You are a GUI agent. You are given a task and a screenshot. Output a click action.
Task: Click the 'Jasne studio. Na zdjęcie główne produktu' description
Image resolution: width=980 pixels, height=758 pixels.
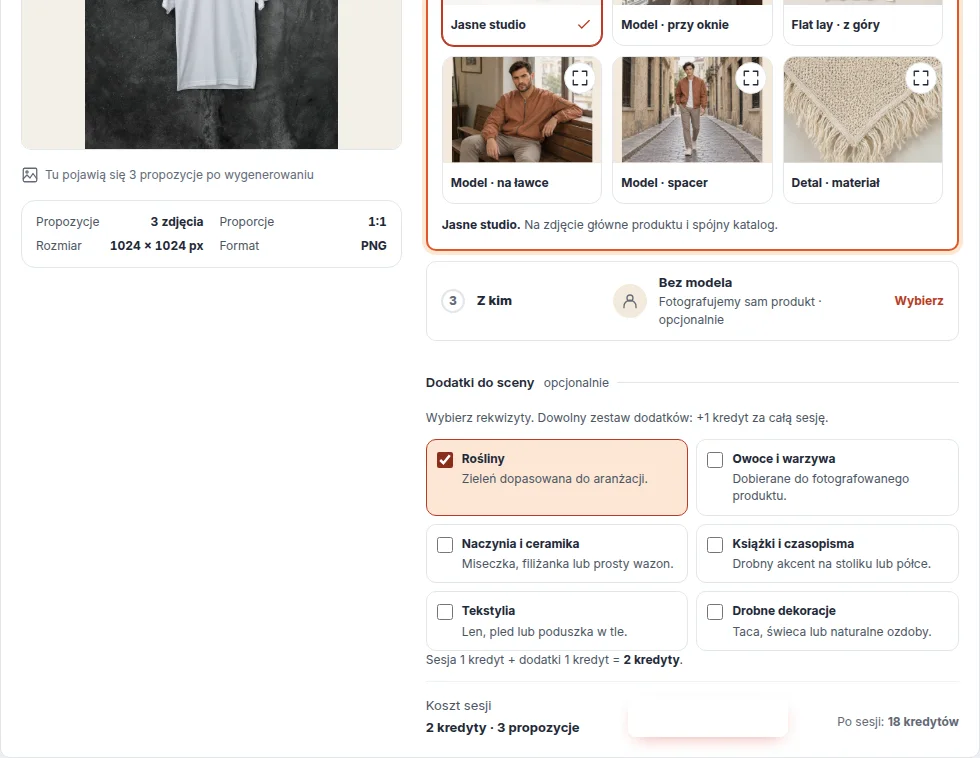click(x=609, y=225)
